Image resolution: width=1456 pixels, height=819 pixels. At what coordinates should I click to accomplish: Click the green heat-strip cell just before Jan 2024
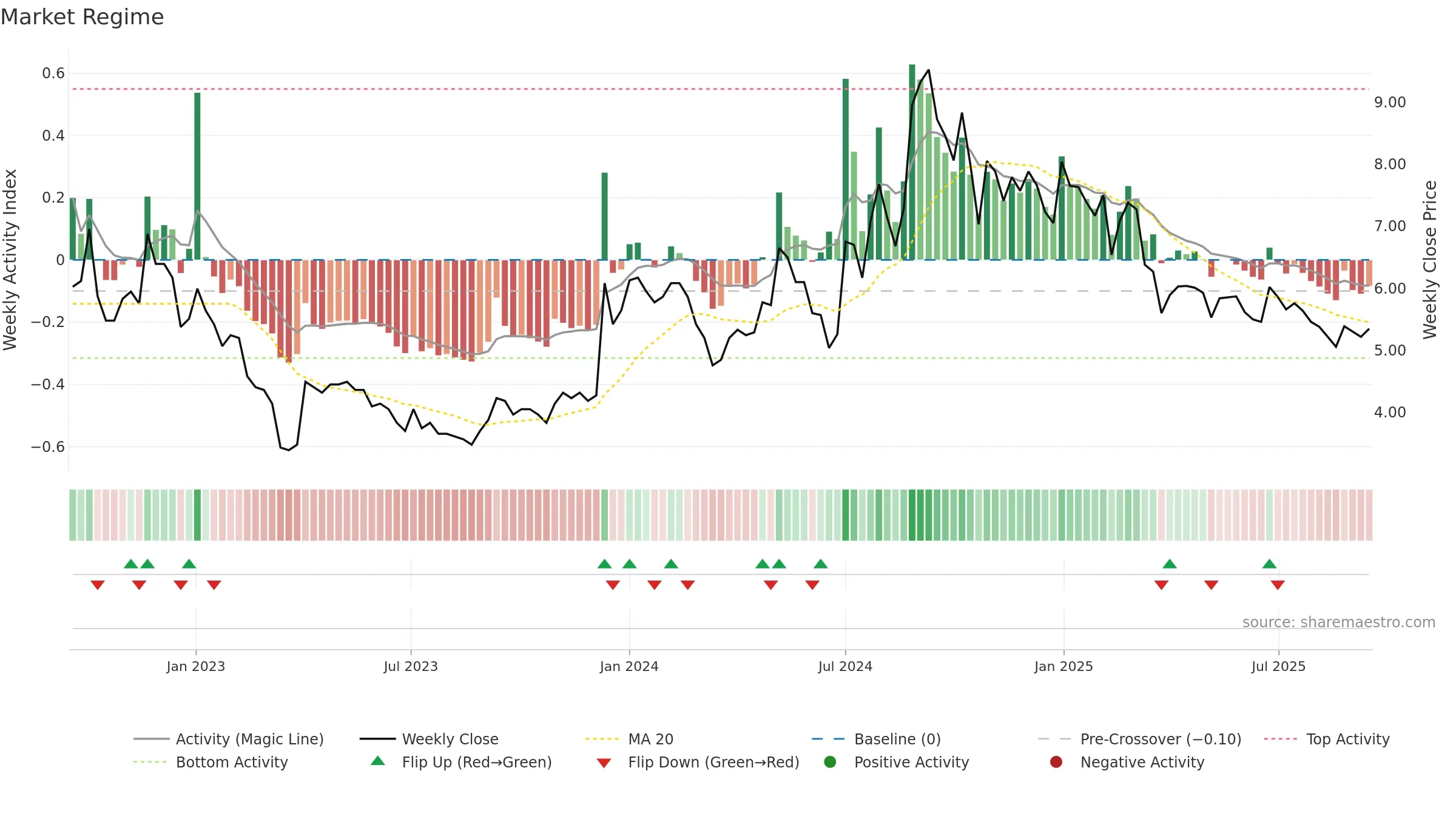point(605,515)
